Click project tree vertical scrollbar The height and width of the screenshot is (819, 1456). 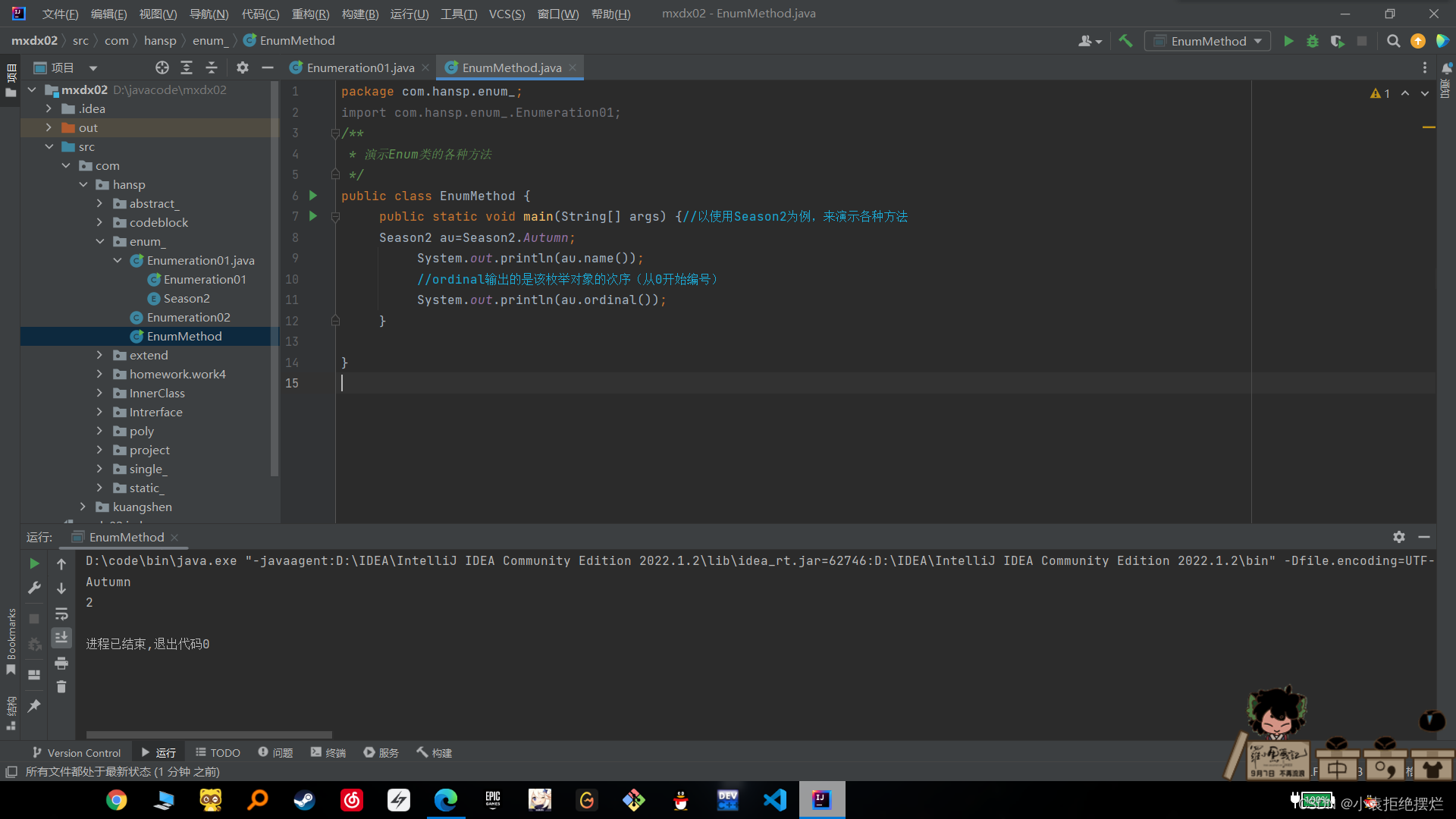[x=275, y=279]
